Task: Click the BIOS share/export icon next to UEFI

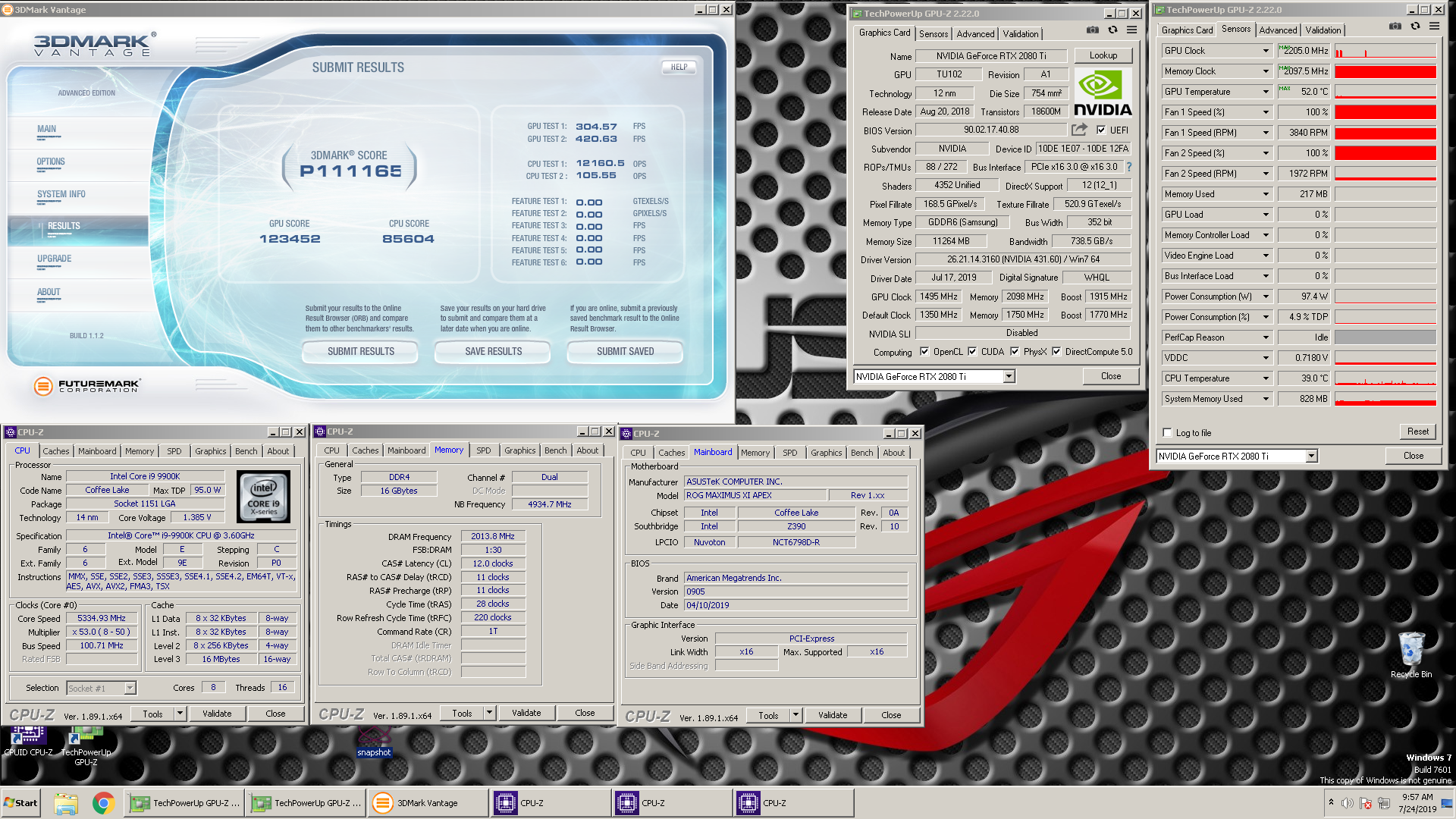Action: coord(1079,130)
